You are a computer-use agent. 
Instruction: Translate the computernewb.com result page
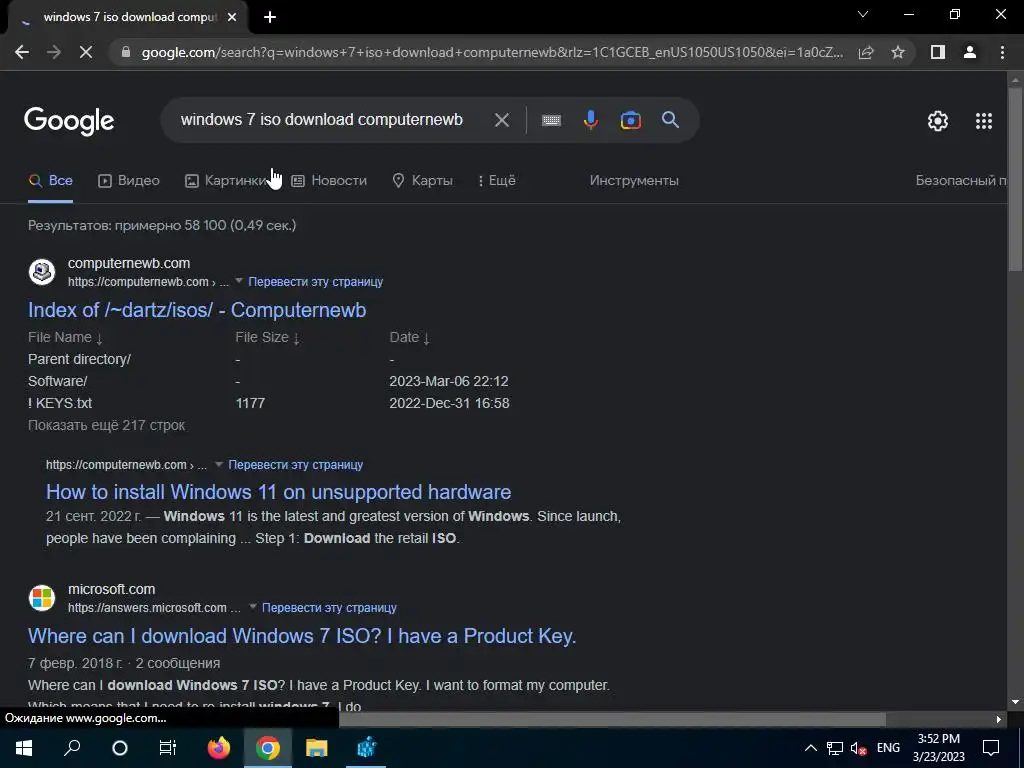(315, 281)
